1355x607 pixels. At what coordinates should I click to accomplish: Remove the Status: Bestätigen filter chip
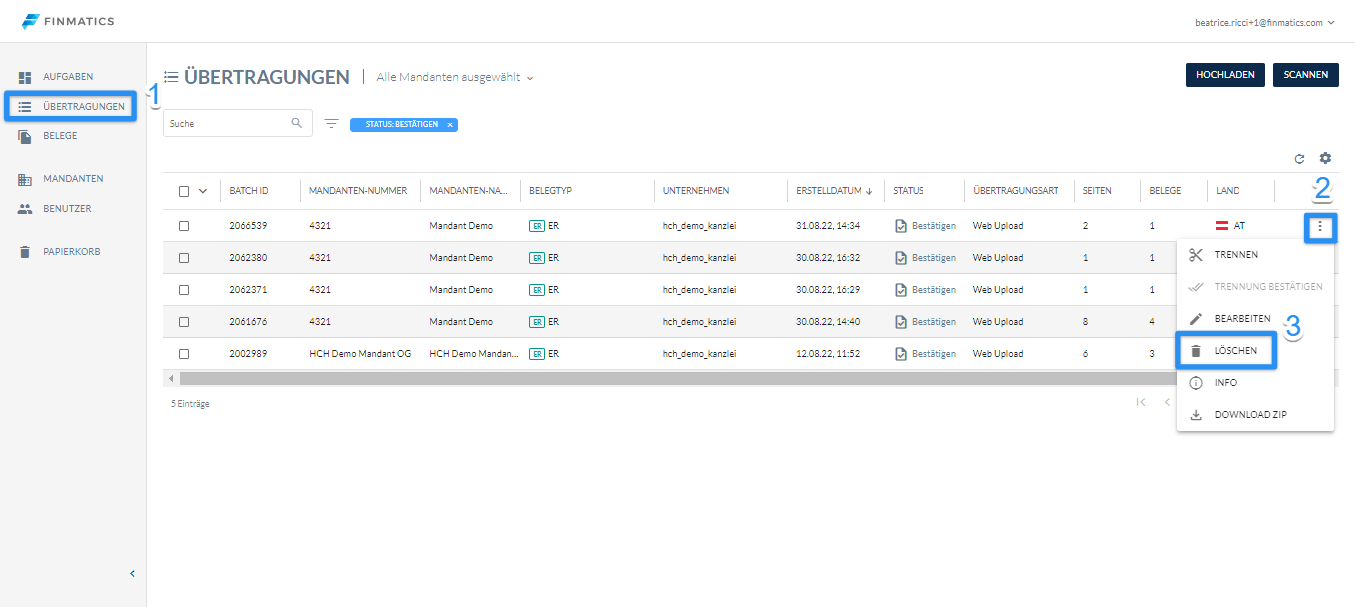[450, 125]
